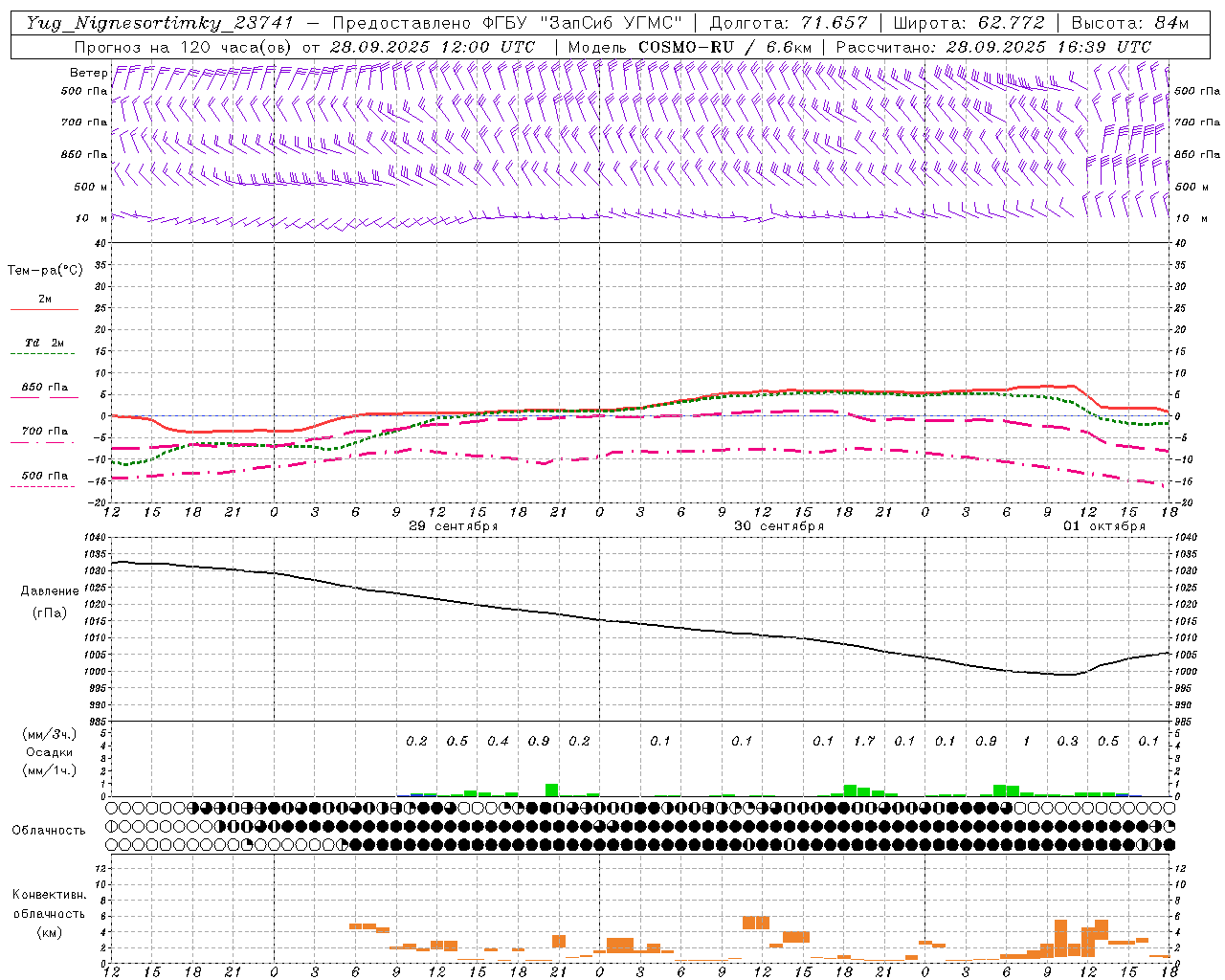The width and height of the screenshot is (1225, 980).
Task: Click the Td 2м legend entry
Action: [x=44, y=343]
